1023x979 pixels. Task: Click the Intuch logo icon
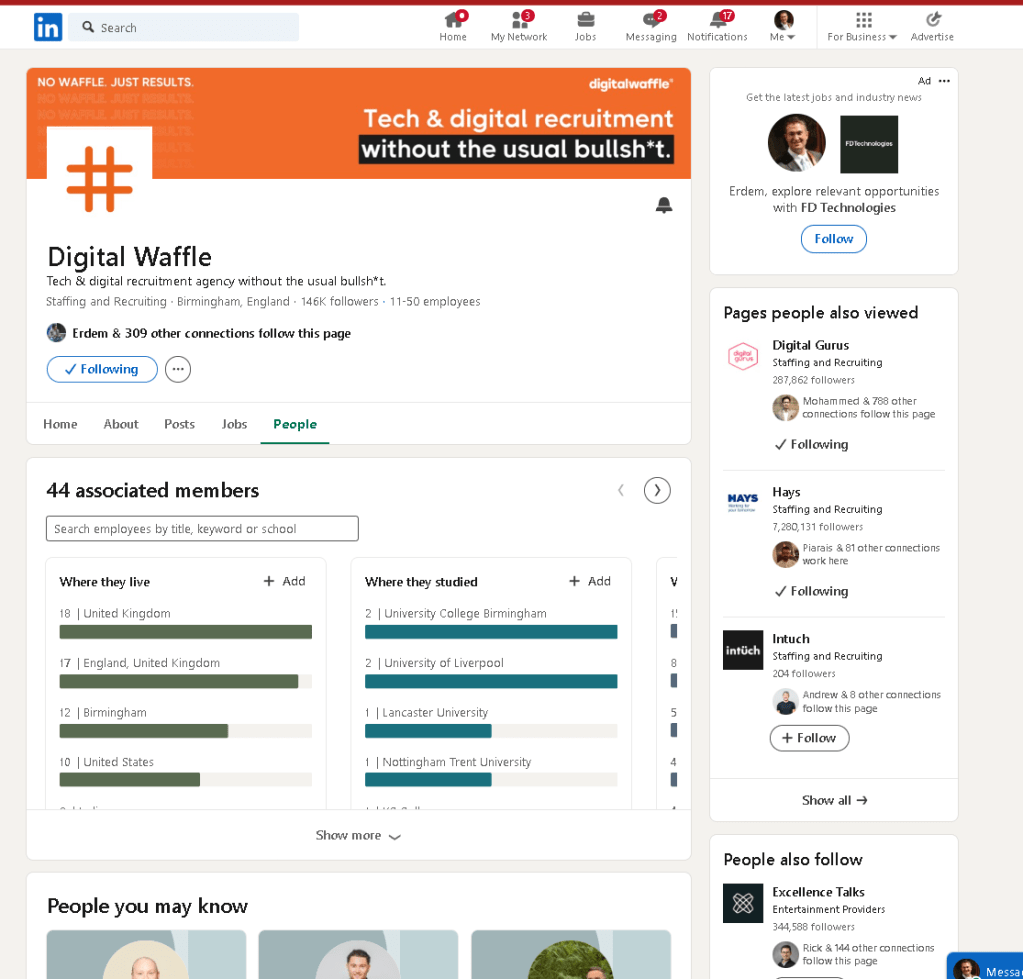click(x=742, y=650)
